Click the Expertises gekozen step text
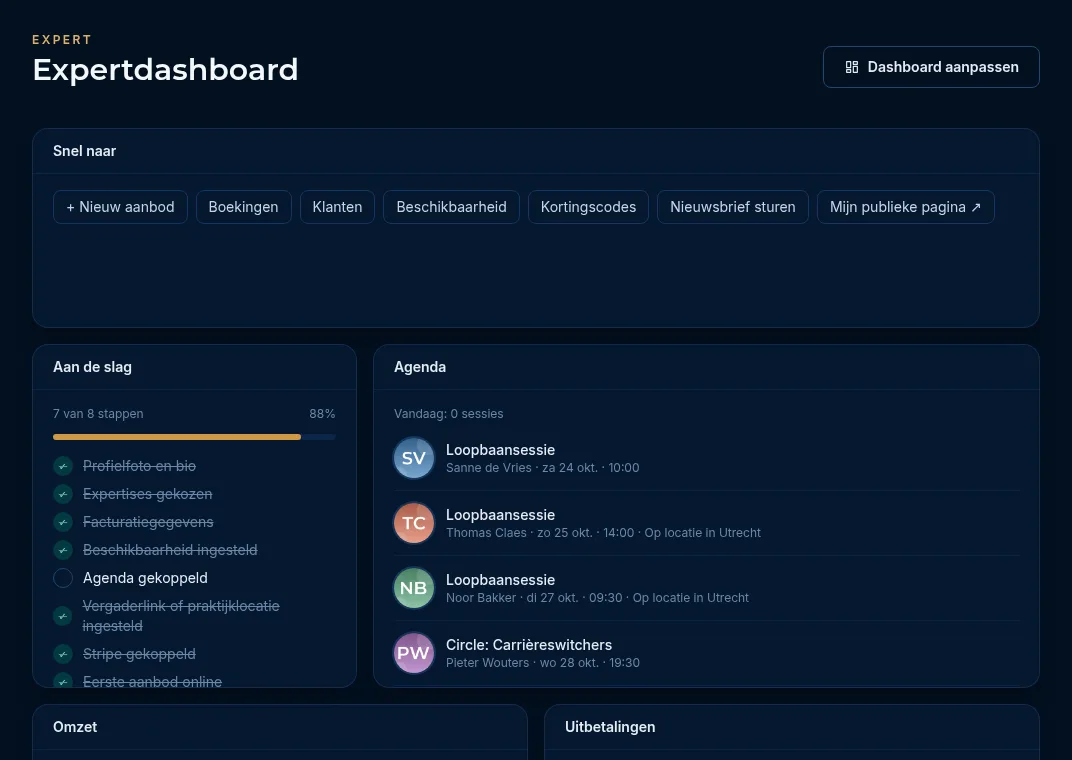Image resolution: width=1072 pixels, height=760 pixels. coord(147,494)
